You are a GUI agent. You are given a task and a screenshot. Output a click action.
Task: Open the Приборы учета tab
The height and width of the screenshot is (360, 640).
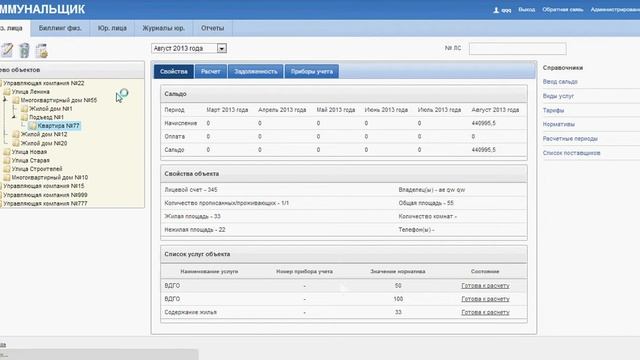pos(311,71)
